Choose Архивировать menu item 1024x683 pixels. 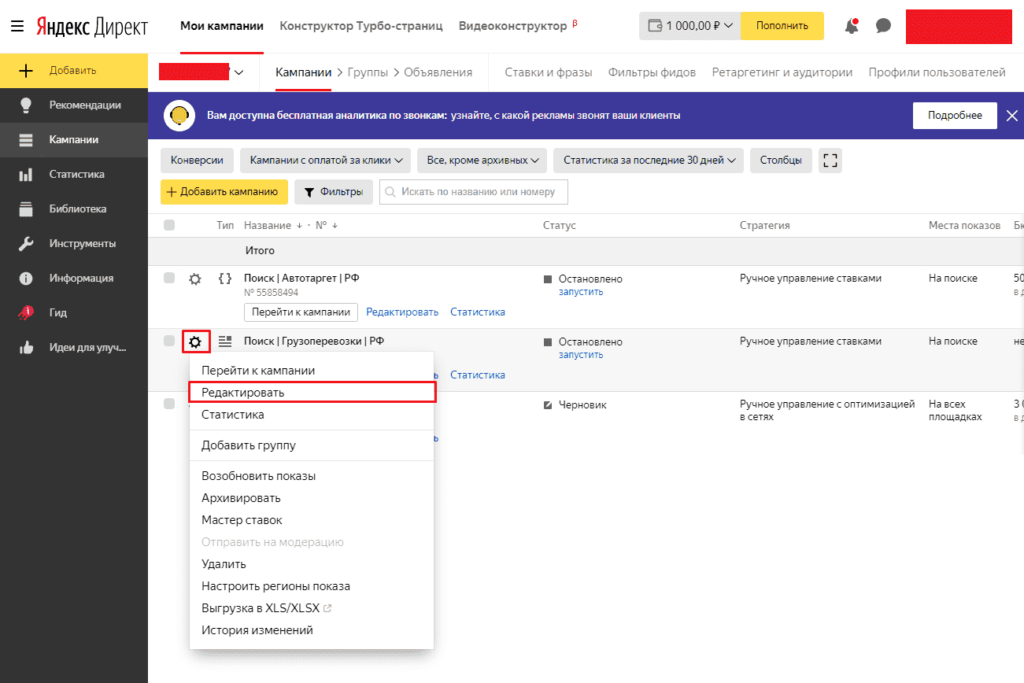pos(312,498)
